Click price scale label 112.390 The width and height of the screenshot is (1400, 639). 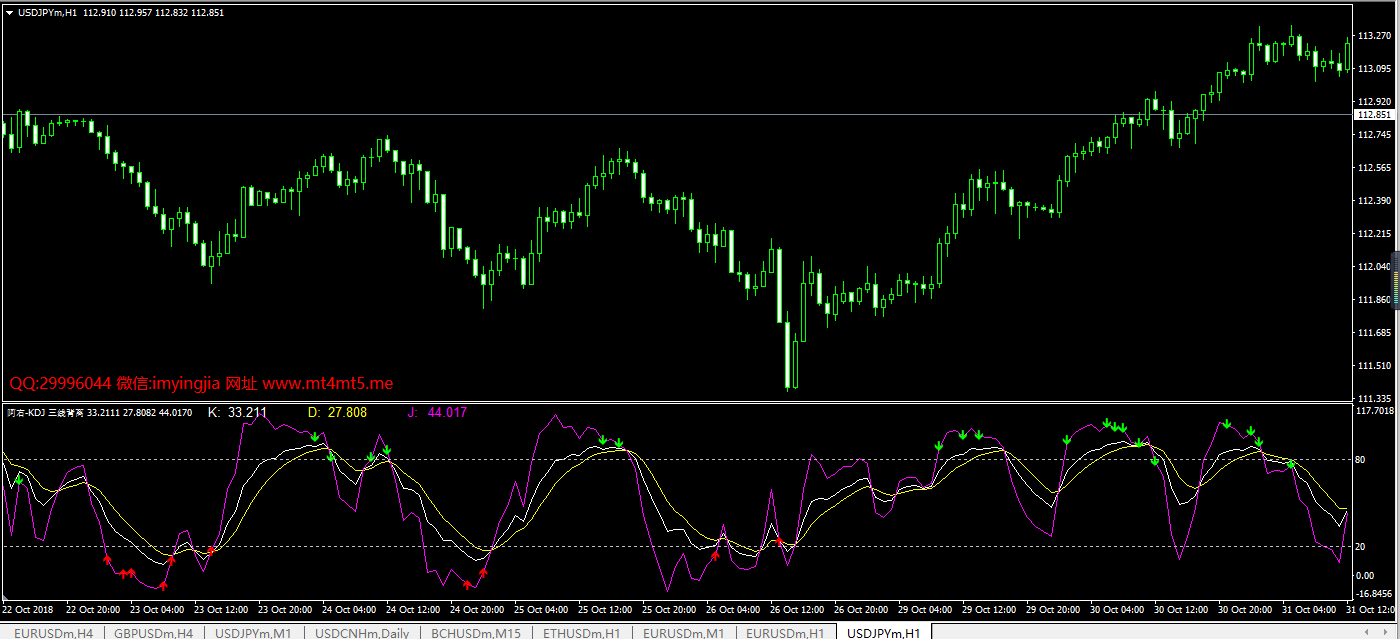pos(1374,201)
